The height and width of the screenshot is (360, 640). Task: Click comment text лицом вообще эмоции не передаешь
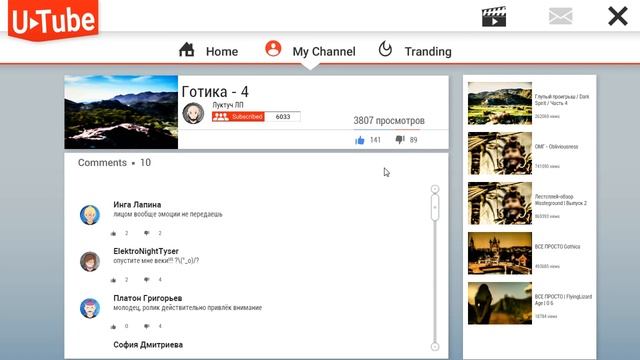[x=168, y=214]
